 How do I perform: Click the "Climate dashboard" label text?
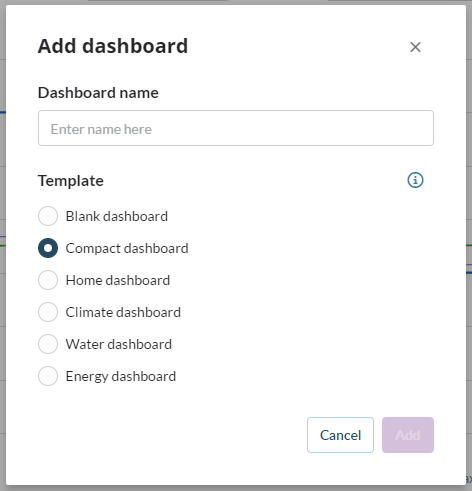click(x=123, y=312)
